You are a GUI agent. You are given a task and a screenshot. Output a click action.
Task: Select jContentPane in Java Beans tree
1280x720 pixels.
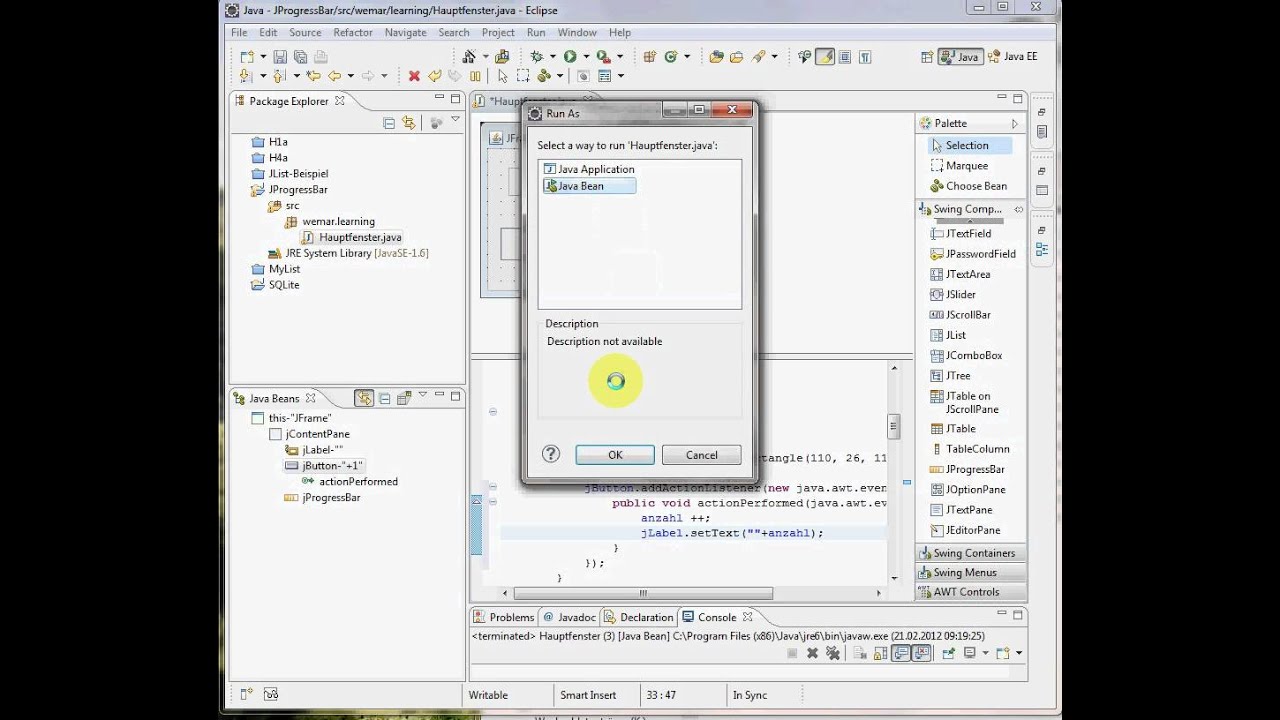pyautogui.click(x=310, y=434)
